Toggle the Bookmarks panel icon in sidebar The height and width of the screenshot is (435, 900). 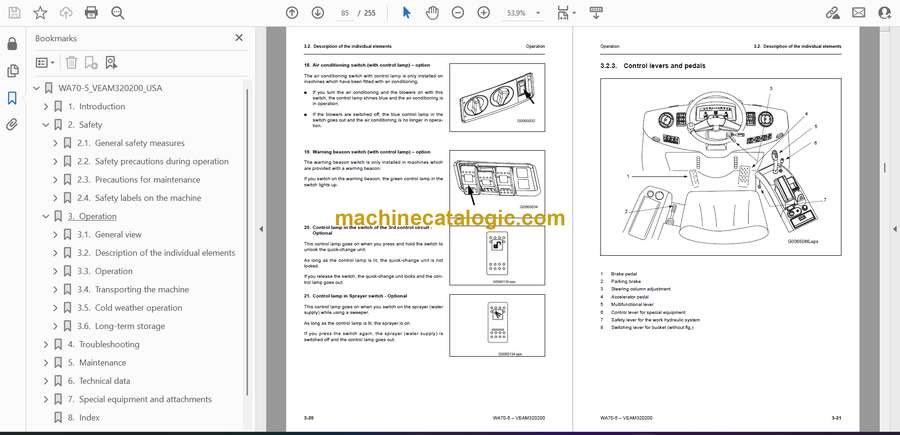12,98
